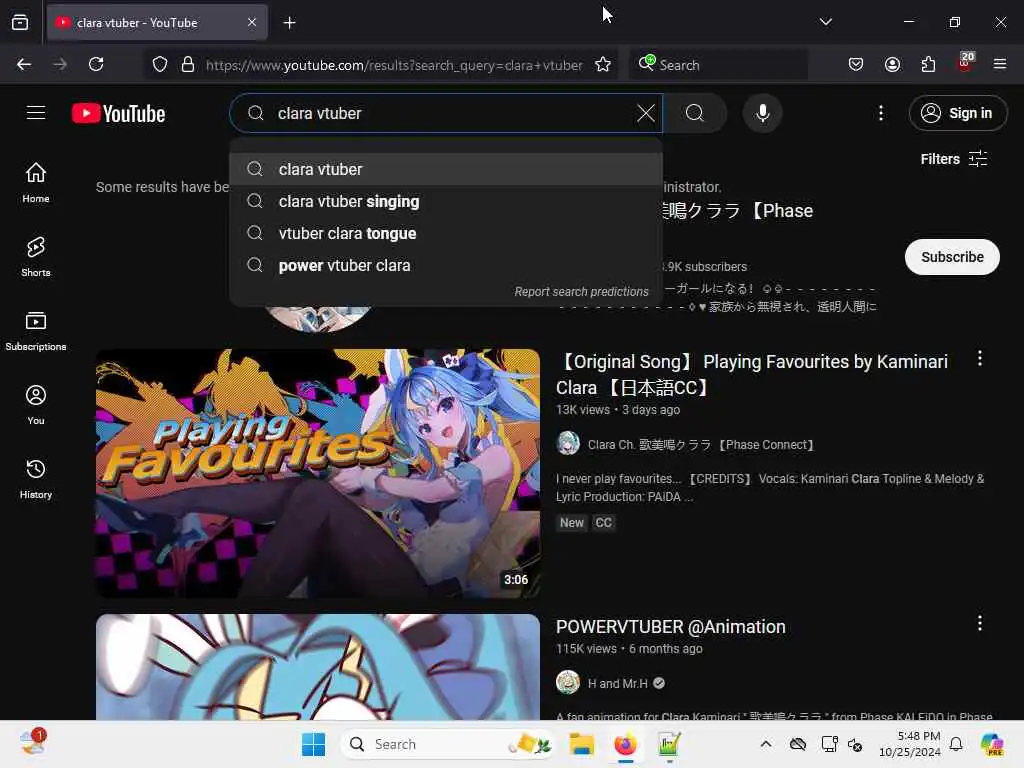Show hidden system tray icons
Screen dimensions: 1024x768
pyautogui.click(x=766, y=744)
